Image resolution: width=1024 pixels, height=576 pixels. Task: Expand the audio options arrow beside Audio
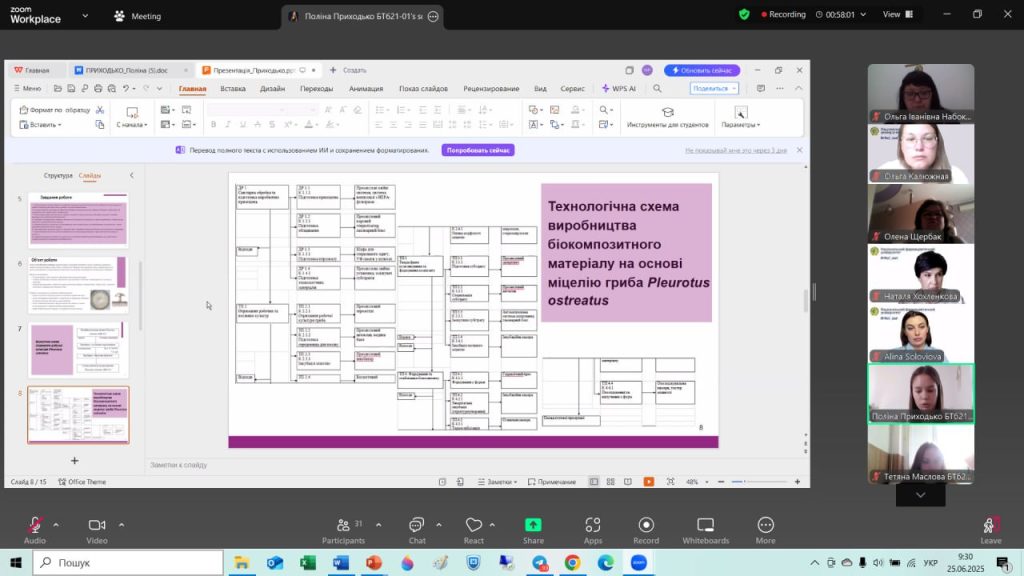pos(56,524)
